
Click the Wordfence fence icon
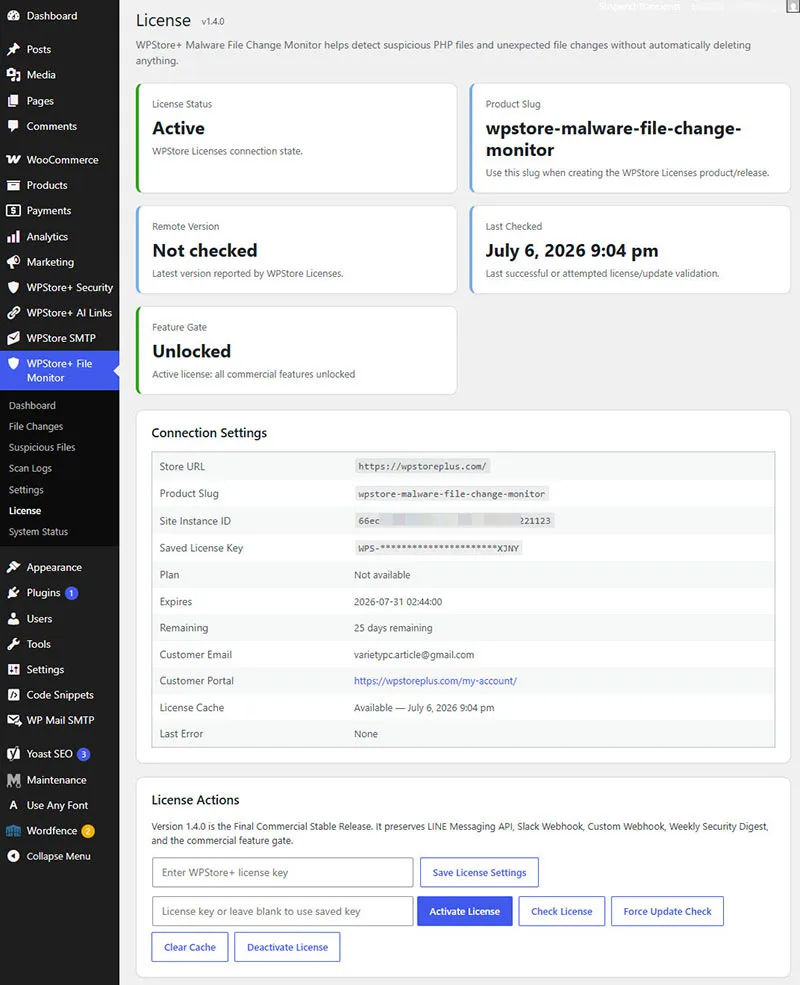coord(13,830)
